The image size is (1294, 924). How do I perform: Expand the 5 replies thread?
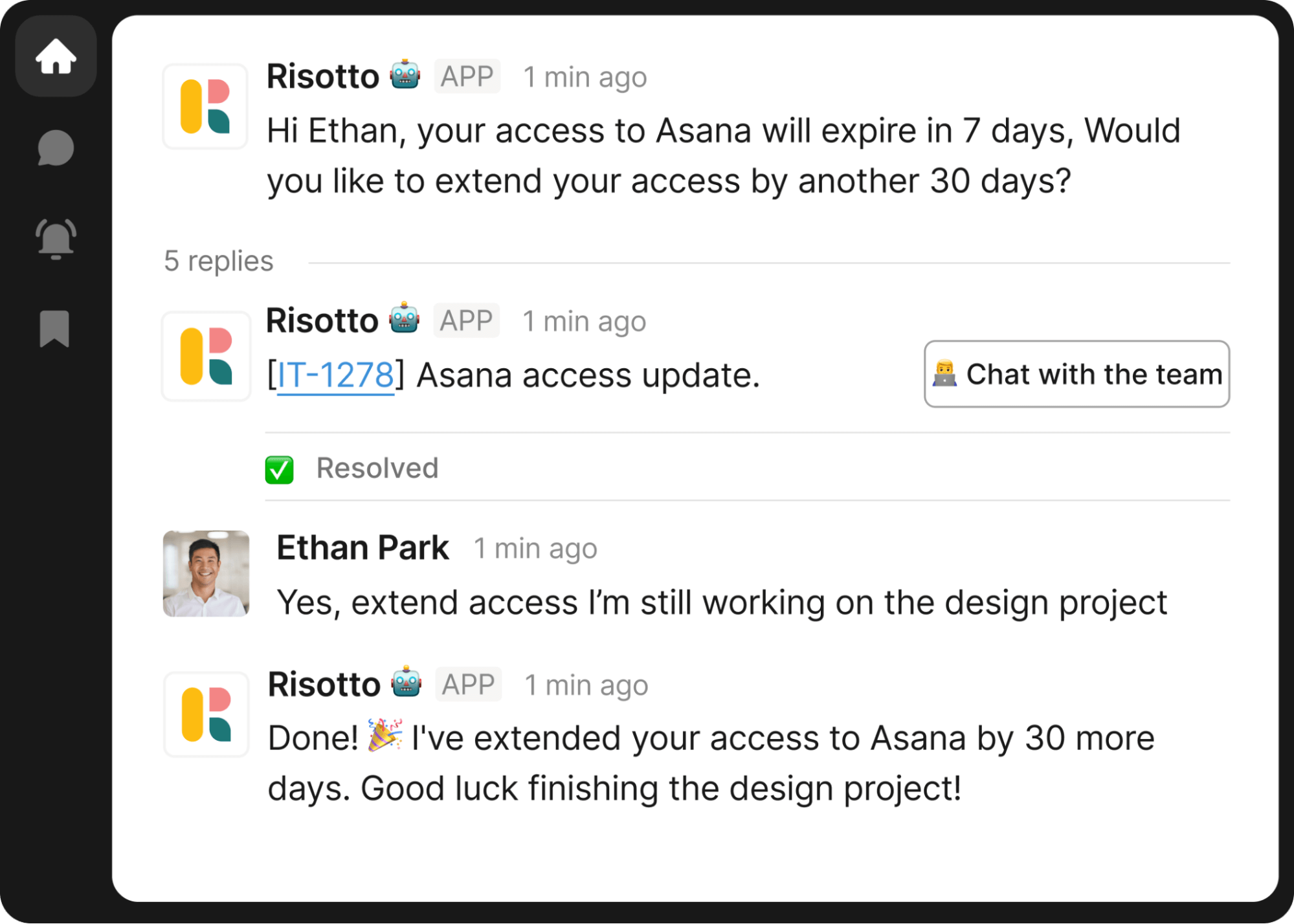(219, 261)
